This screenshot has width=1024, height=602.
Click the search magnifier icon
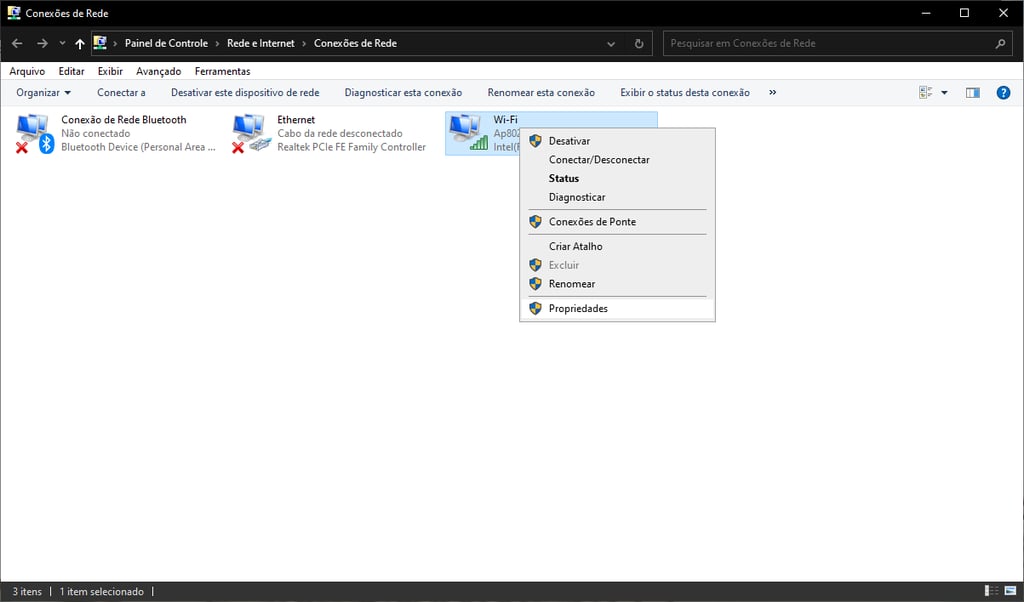coord(1000,43)
